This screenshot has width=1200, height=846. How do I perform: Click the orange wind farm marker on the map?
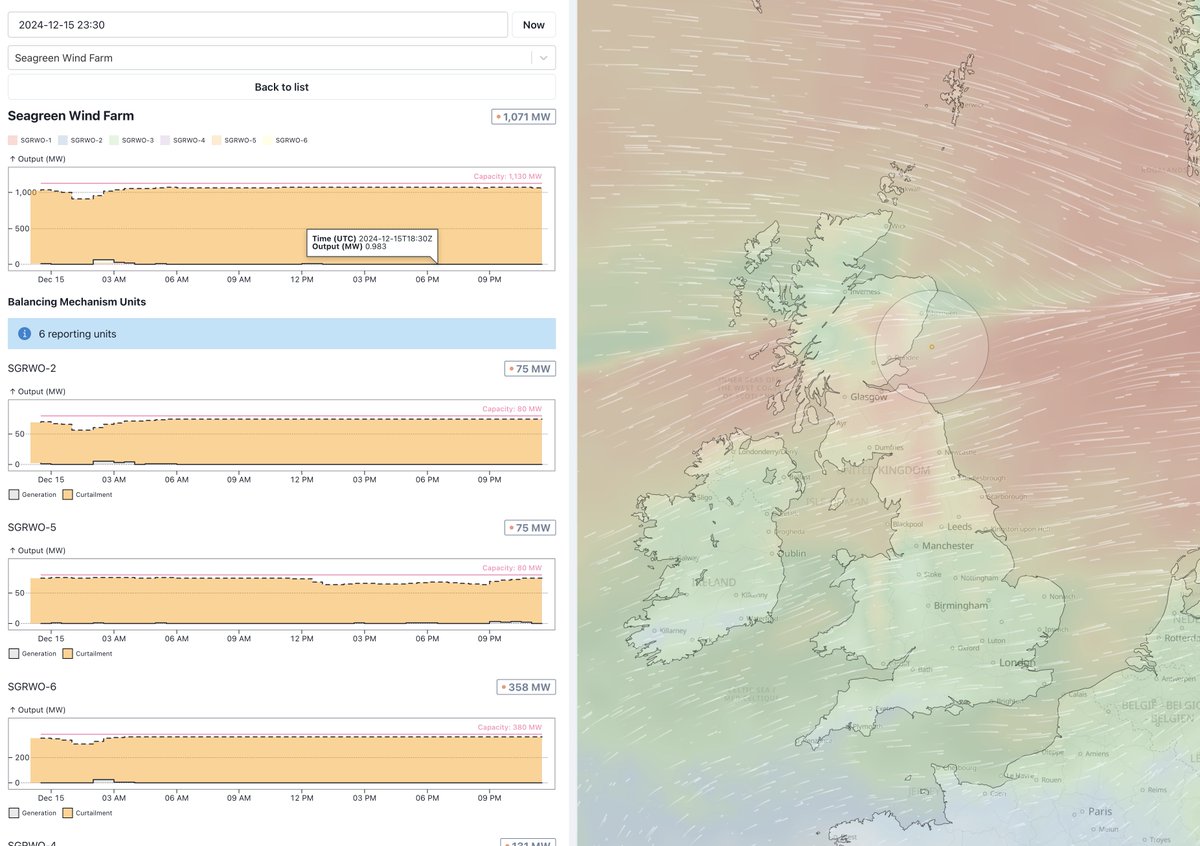tap(931, 347)
